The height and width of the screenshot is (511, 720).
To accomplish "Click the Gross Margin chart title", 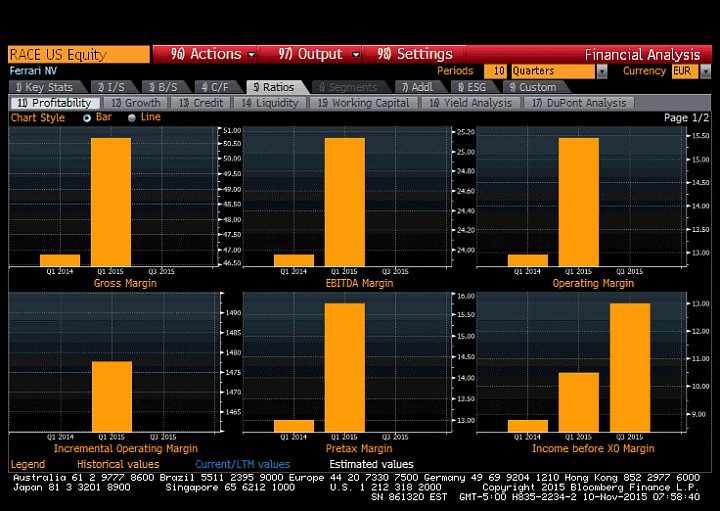I will [x=125, y=283].
